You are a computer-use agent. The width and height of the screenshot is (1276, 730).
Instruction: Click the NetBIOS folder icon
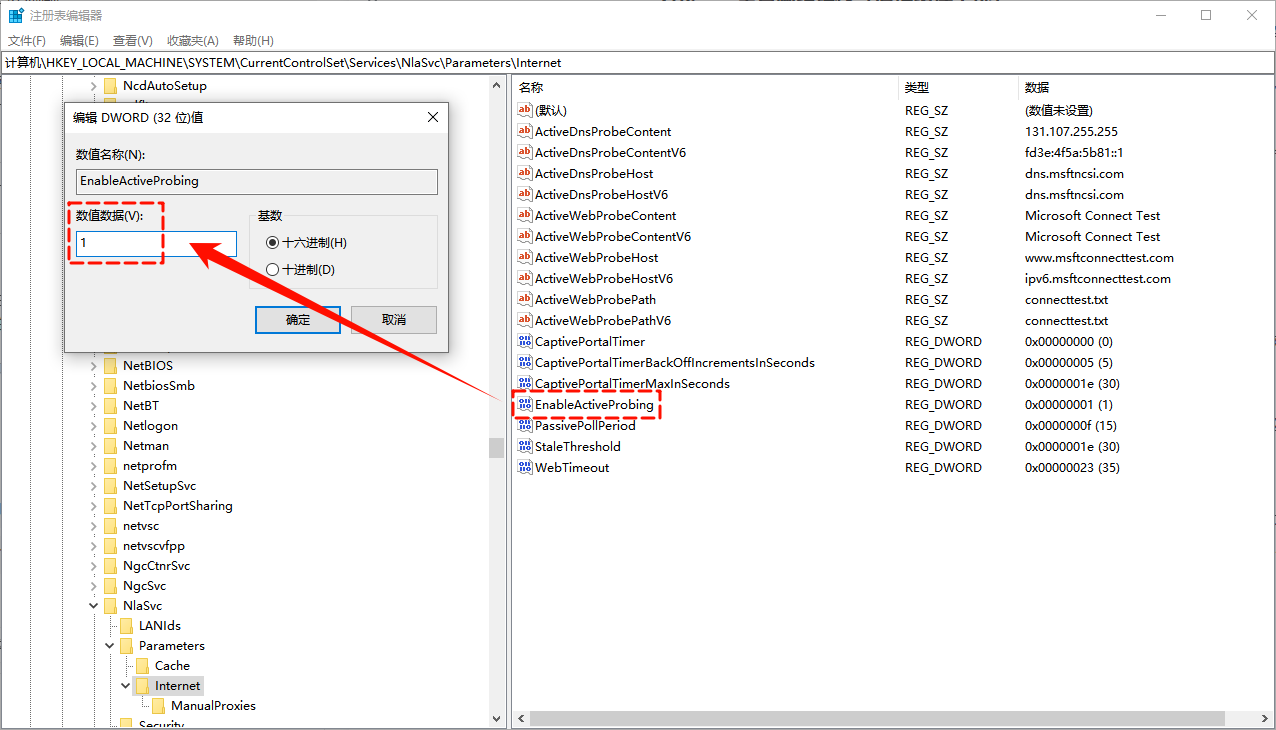pos(111,366)
